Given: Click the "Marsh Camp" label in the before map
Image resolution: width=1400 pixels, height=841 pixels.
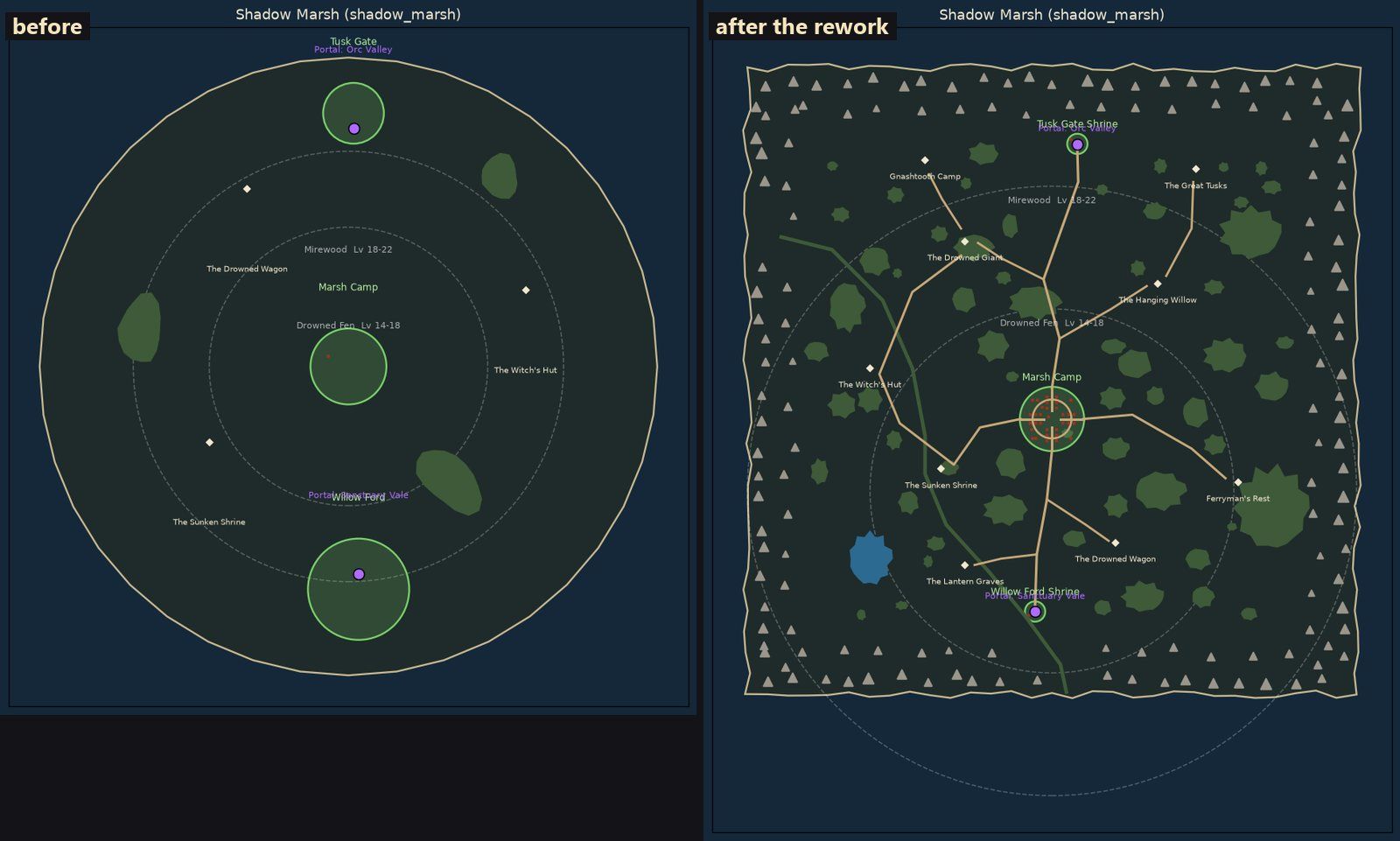Looking at the screenshot, I should pyautogui.click(x=348, y=287).
